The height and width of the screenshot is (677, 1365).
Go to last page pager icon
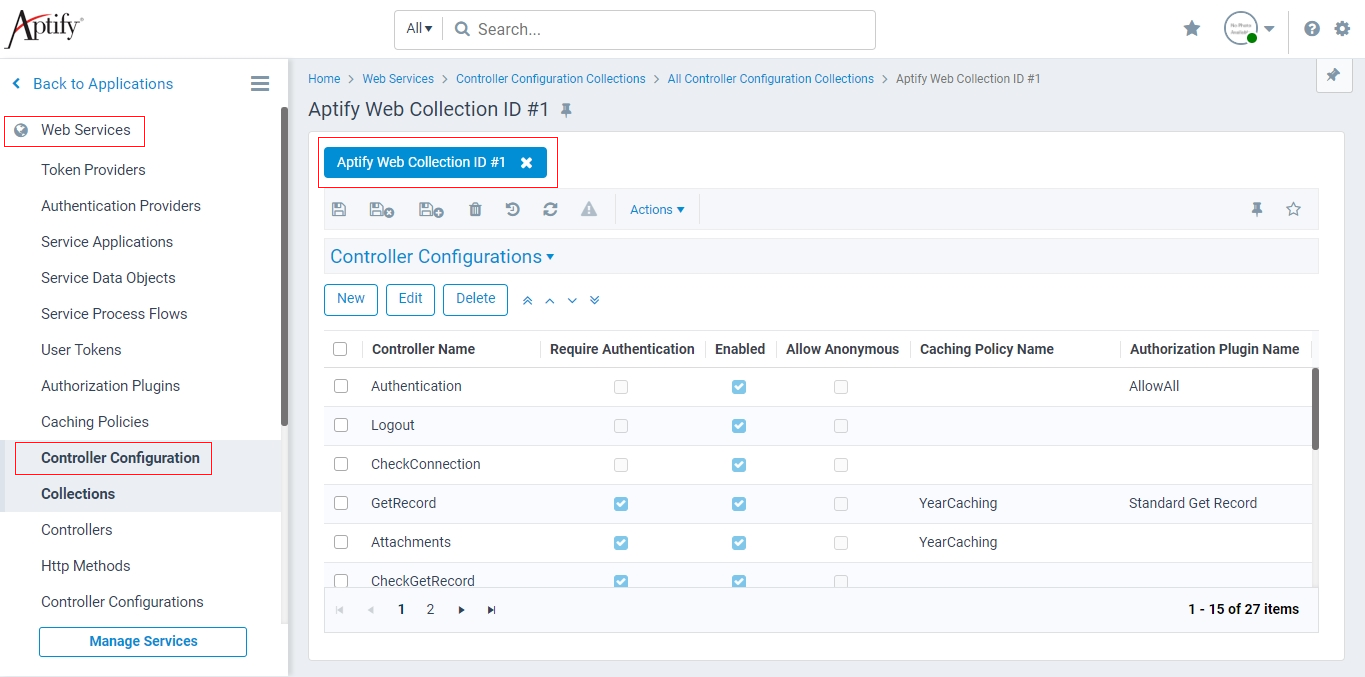coord(491,610)
